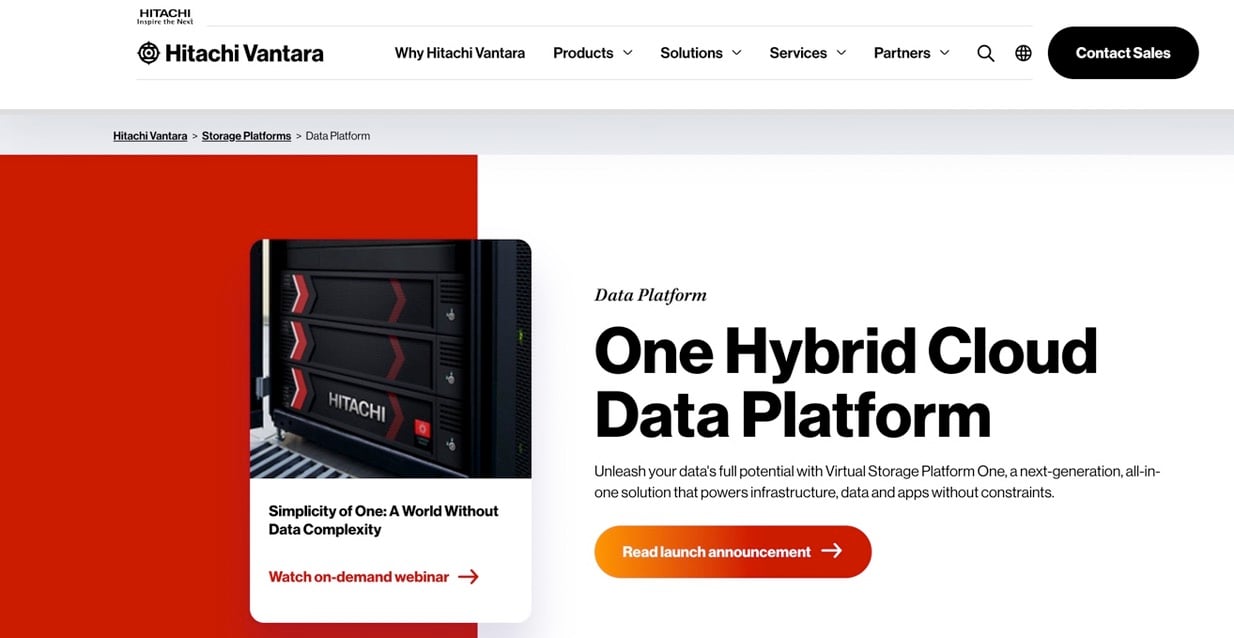The image size is (1234, 638).
Task: Expand the Products chevron
Action: (628, 53)
